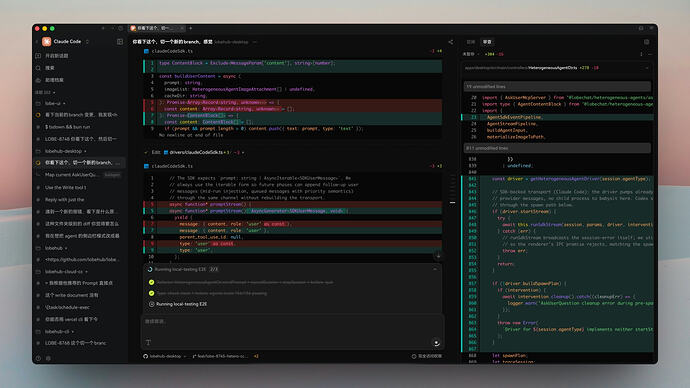Click the history clock icon in title bar
The image size is (690, 388).
[121, 28]
